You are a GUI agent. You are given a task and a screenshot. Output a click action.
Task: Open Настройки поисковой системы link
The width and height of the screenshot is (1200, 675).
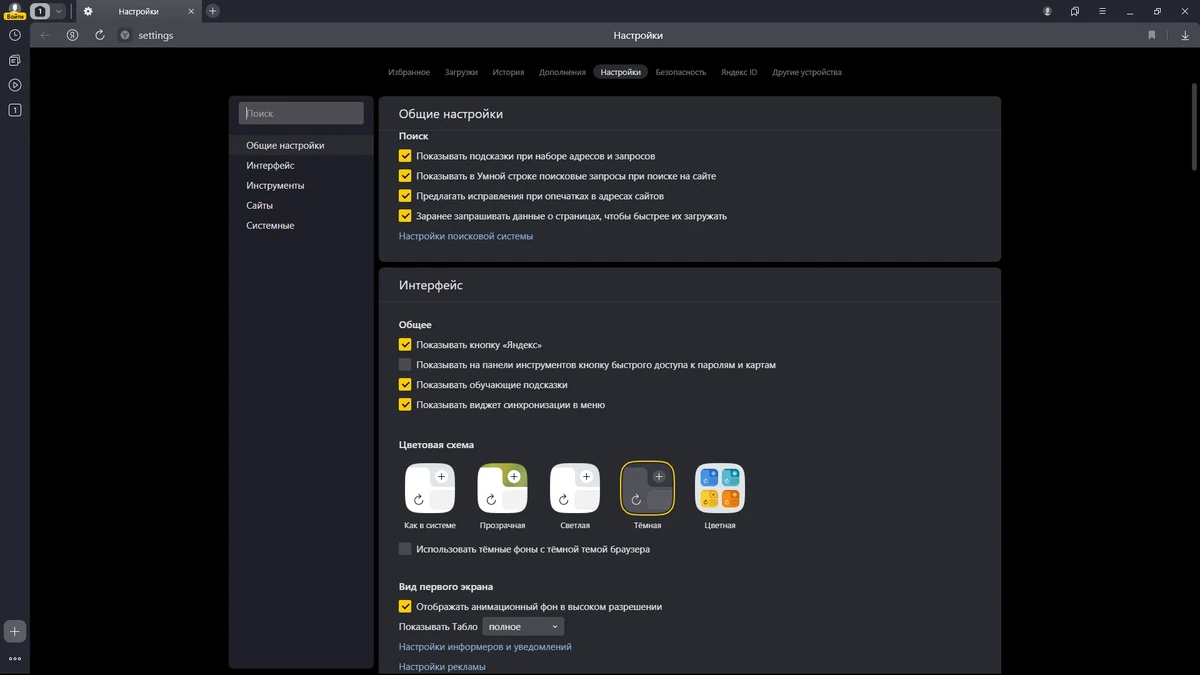pos(466,236)
